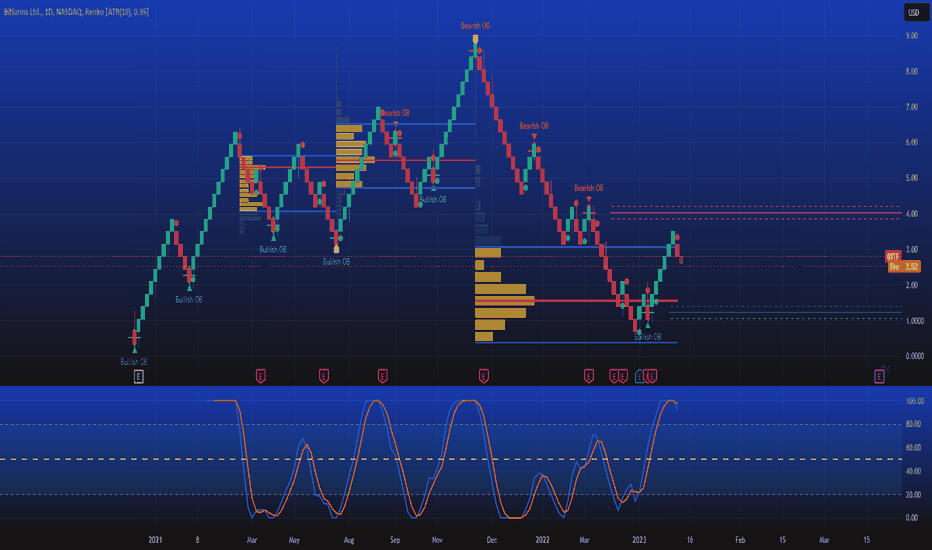Select the Bearish OB label near the 7.00 level

pyautogui.click(x=395, y=113)
